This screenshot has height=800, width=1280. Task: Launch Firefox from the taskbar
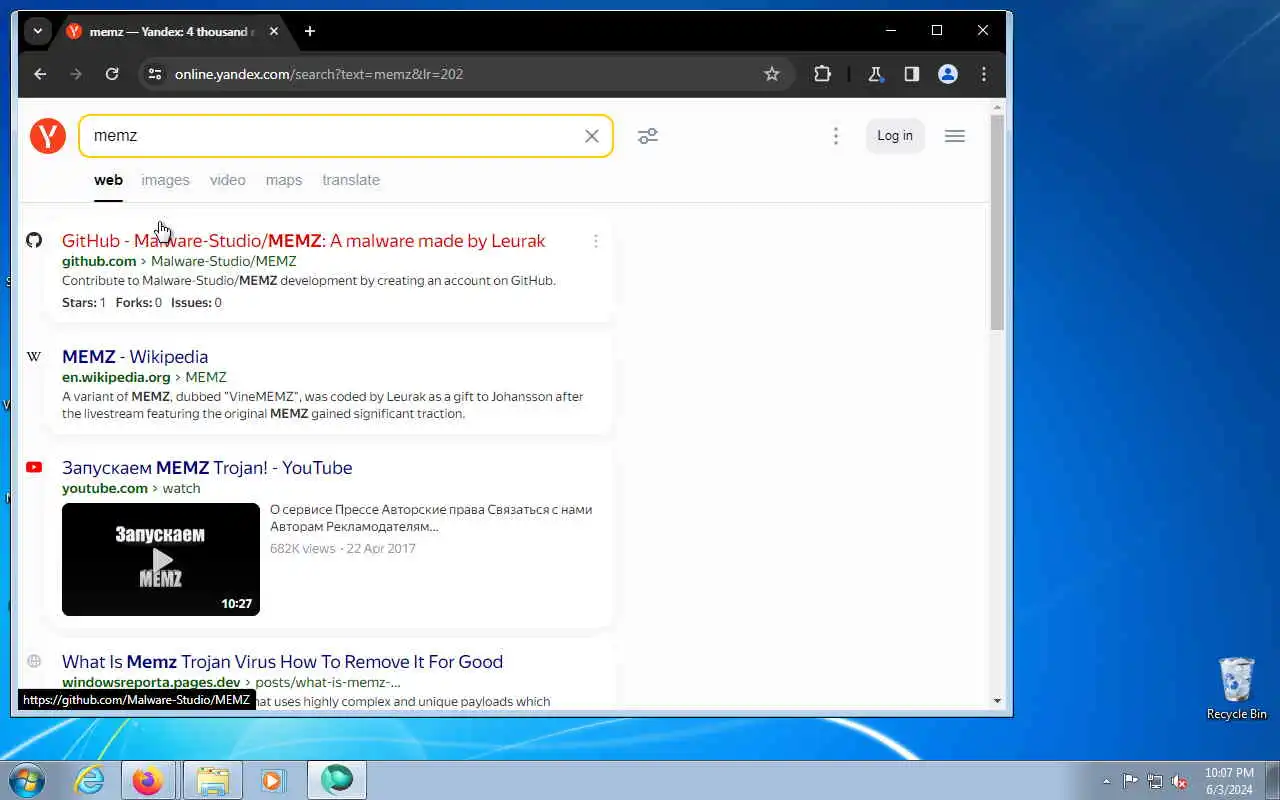[148, 780]
